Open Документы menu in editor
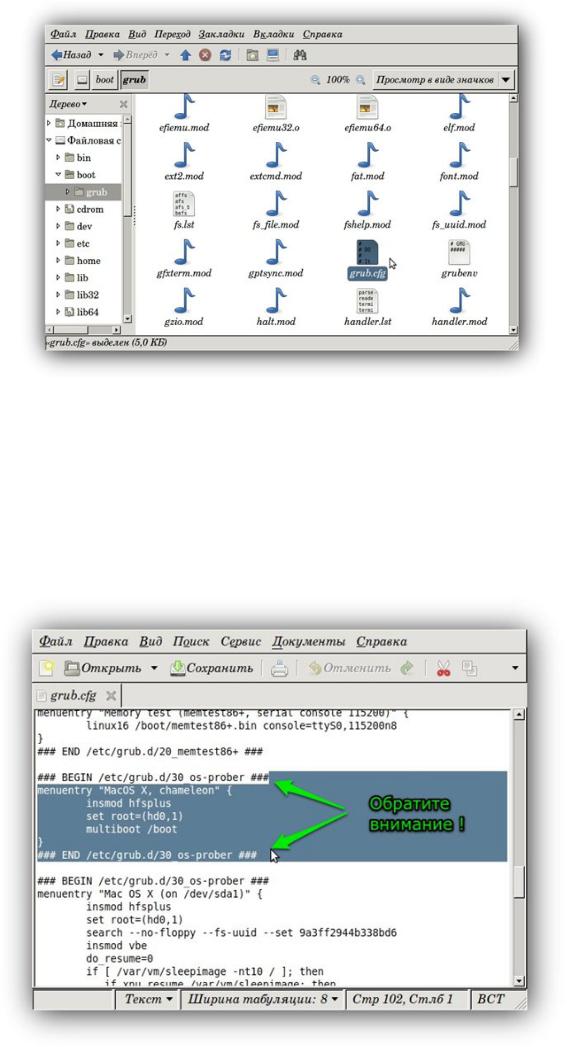The width and height of the screenshot is (567, 1047). [x=309, y=642]
